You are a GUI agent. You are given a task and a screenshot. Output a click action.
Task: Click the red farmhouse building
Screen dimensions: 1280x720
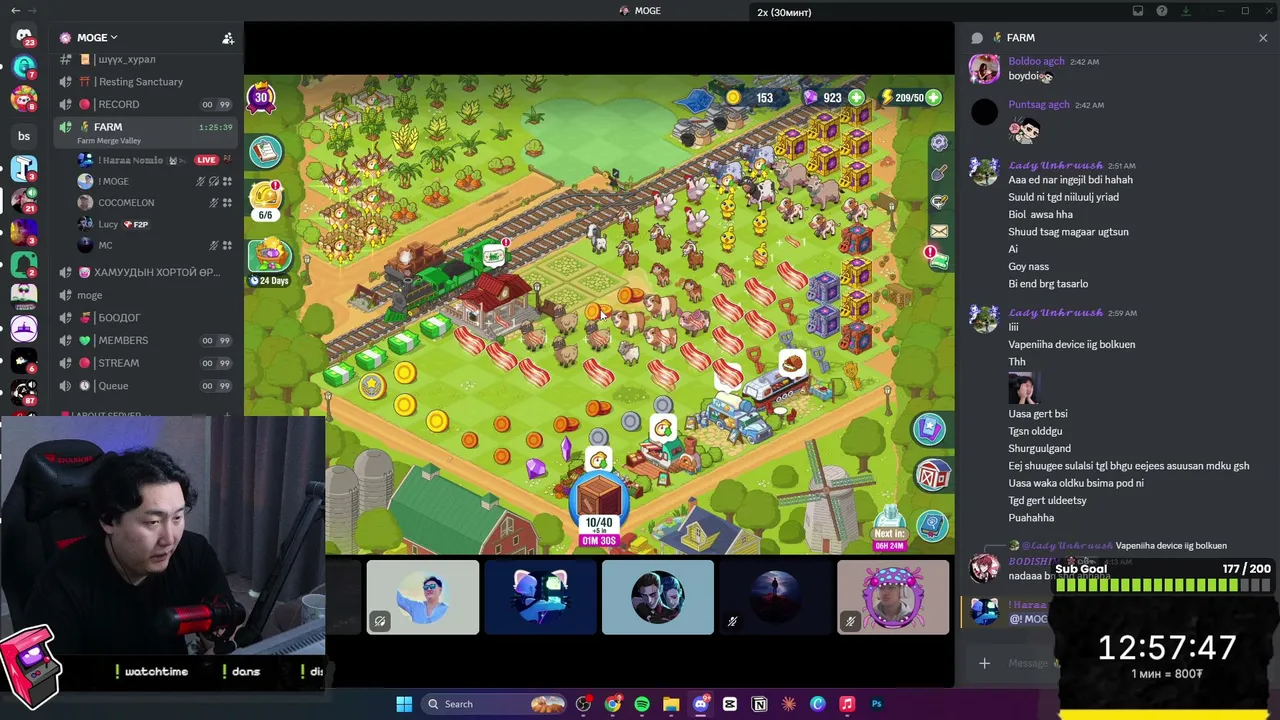pos(496,303)
